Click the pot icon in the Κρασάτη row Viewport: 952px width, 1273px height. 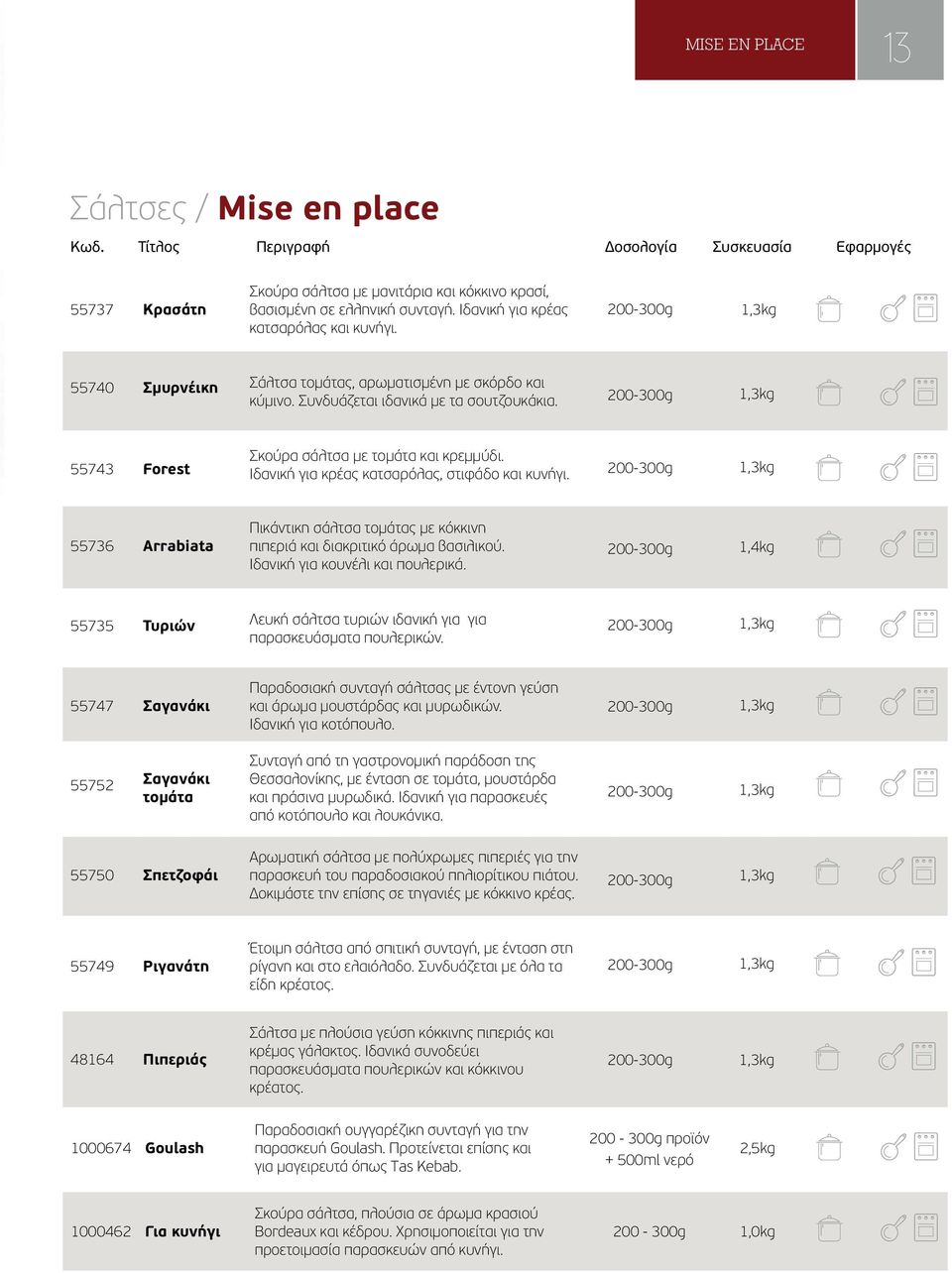tap(828, 308)
